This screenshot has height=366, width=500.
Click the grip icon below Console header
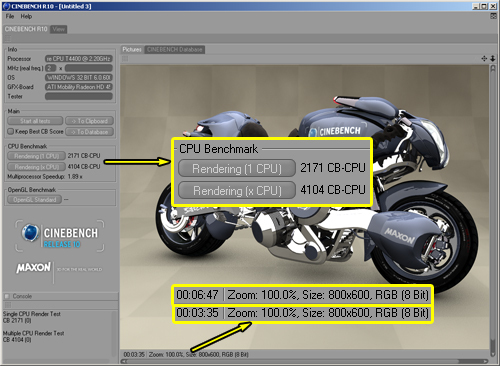[8, 305]
